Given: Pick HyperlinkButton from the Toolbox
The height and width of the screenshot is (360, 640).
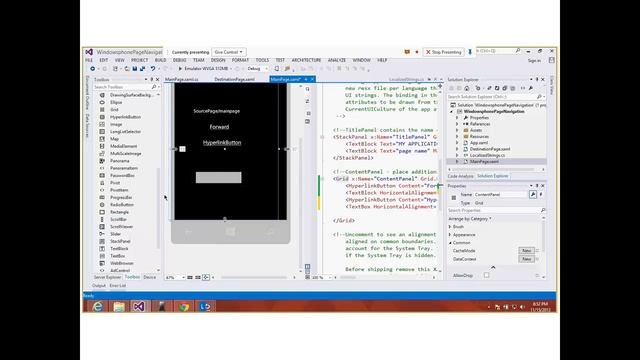Looking at the screenshot, I should tap(125, 117).
